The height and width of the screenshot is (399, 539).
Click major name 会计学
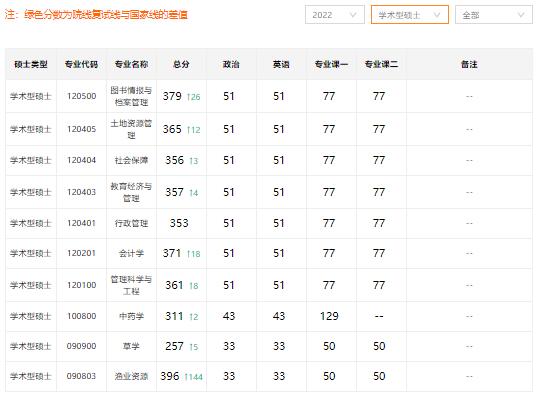pos(131,253)
